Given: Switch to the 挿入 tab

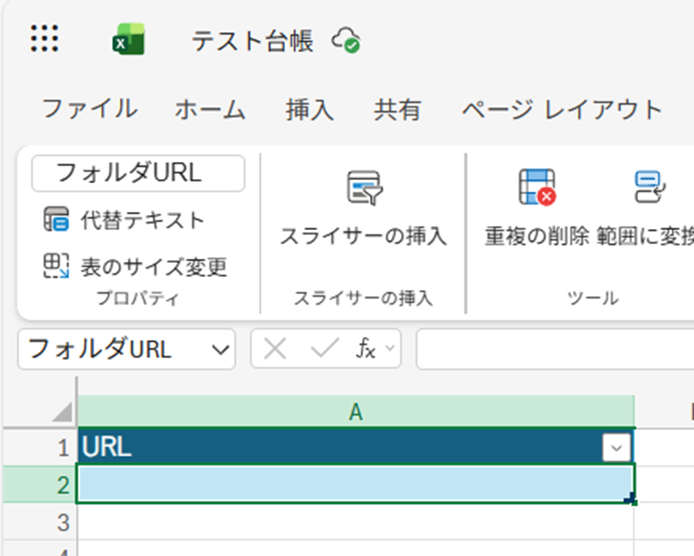Looking at the screenshot, I should (x=309, y=109).
